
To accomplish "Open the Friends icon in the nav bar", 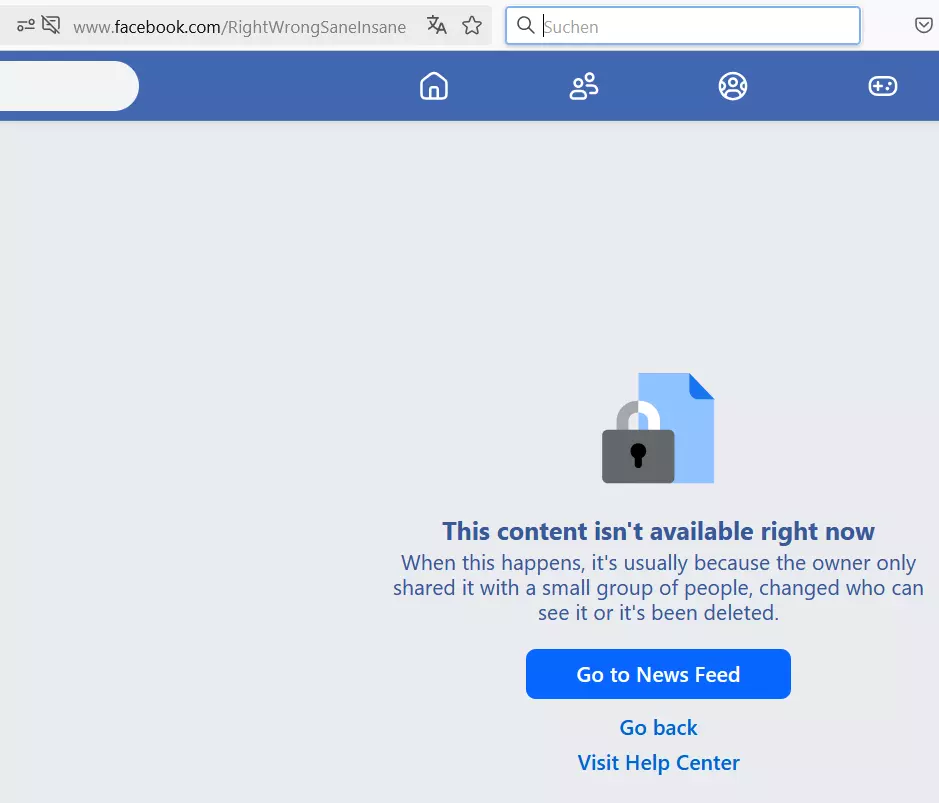I will click(583, 86).
